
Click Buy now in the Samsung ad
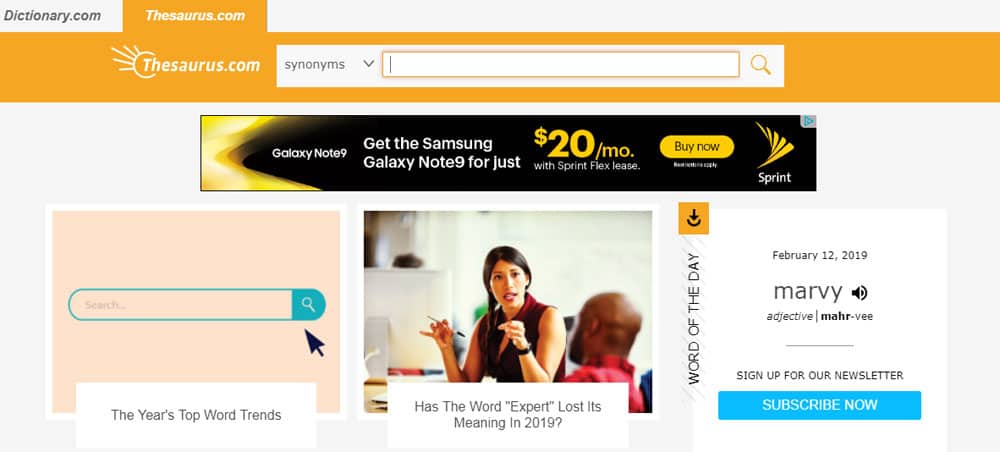click(x=696, y=147)
